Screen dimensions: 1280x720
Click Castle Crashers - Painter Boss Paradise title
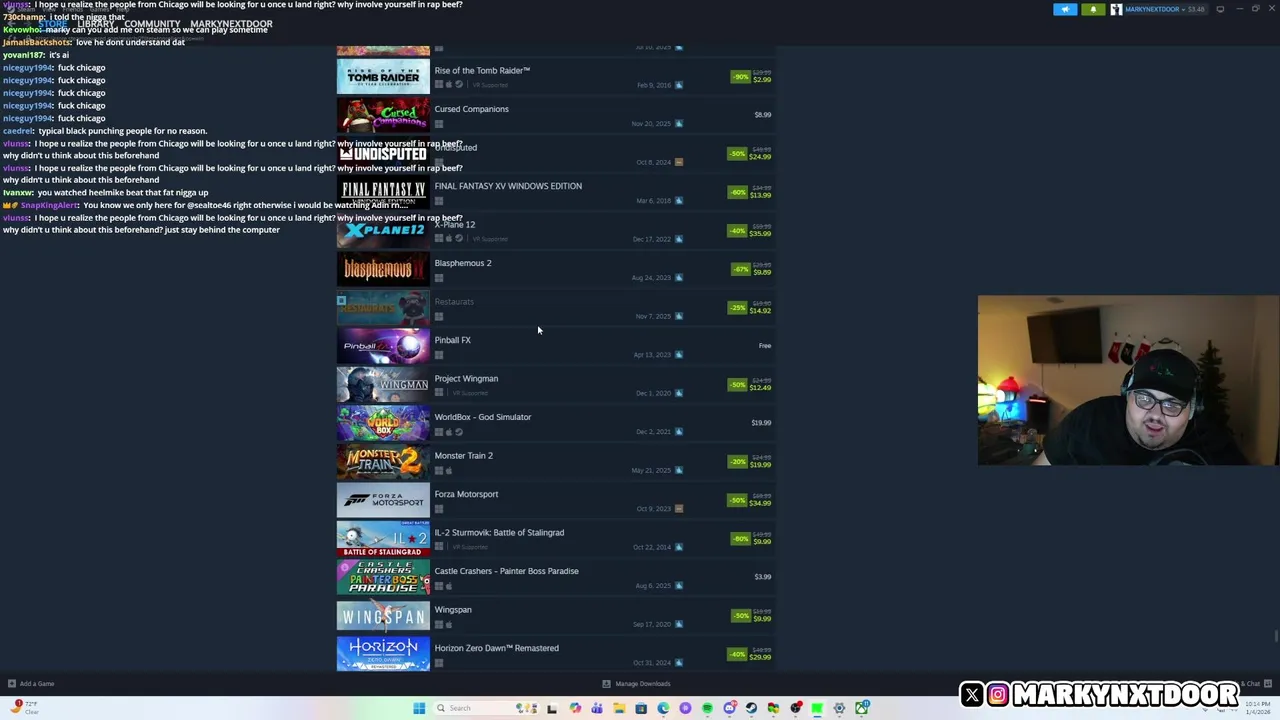[x=506, y=571]
